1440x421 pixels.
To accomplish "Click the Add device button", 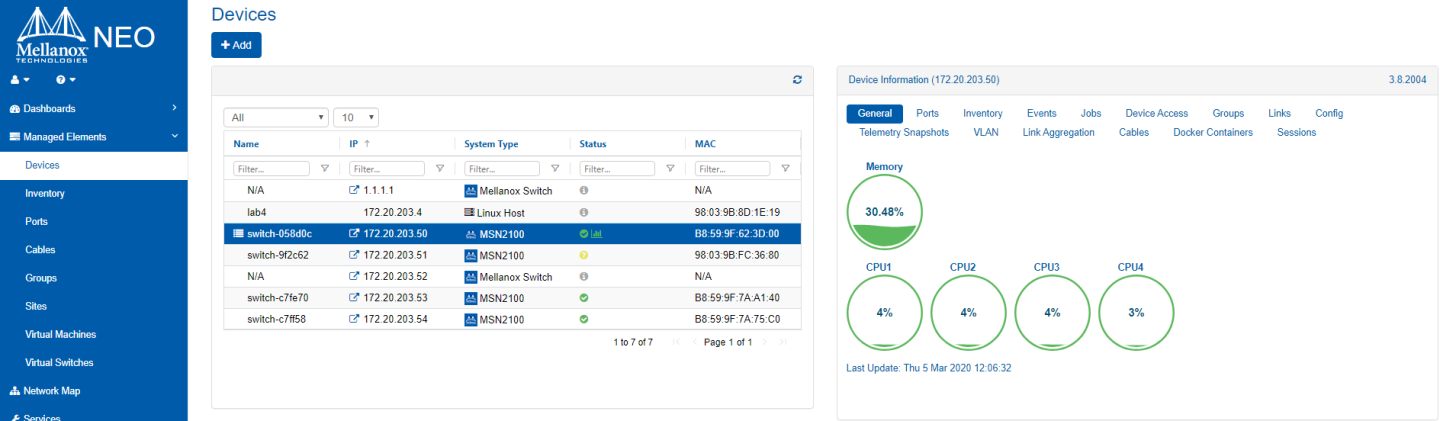I will [x=236, y=45].
